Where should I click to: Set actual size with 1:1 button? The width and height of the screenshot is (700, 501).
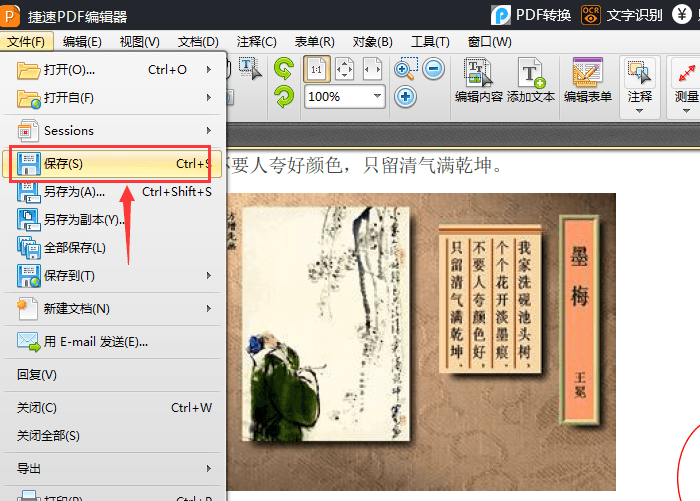(x=317, y=69)
